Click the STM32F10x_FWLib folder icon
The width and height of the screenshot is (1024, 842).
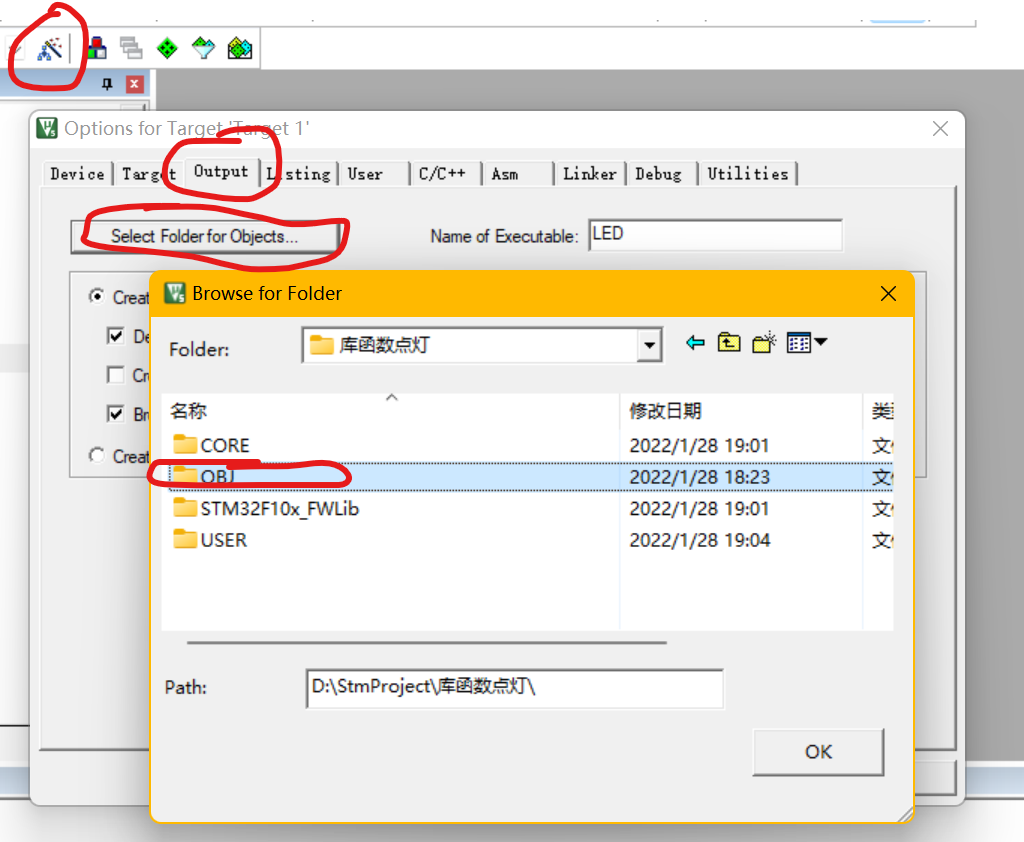tap(185, 508)
